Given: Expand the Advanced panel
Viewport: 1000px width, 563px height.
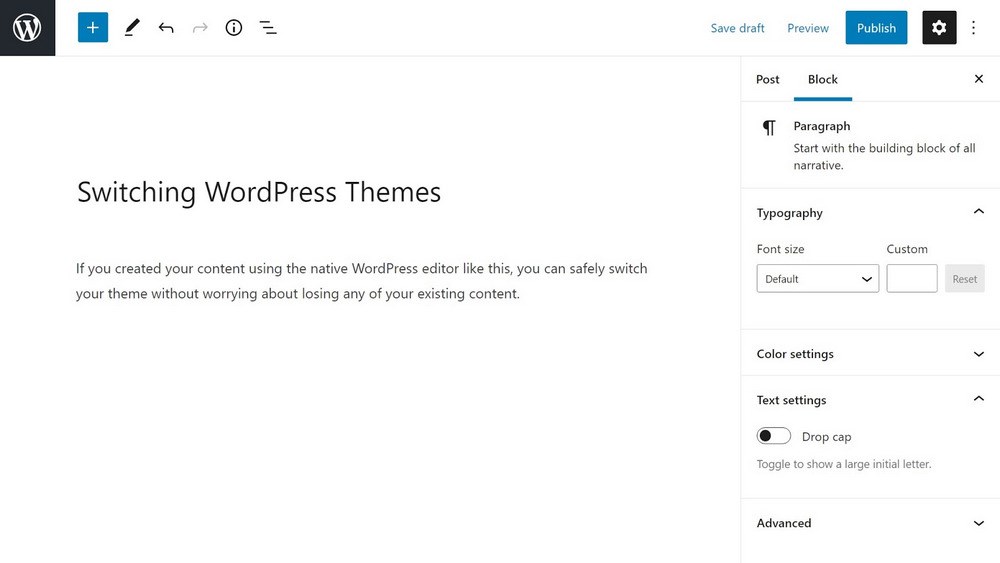Looking at the screenshot, I should (x=870, y=523).
